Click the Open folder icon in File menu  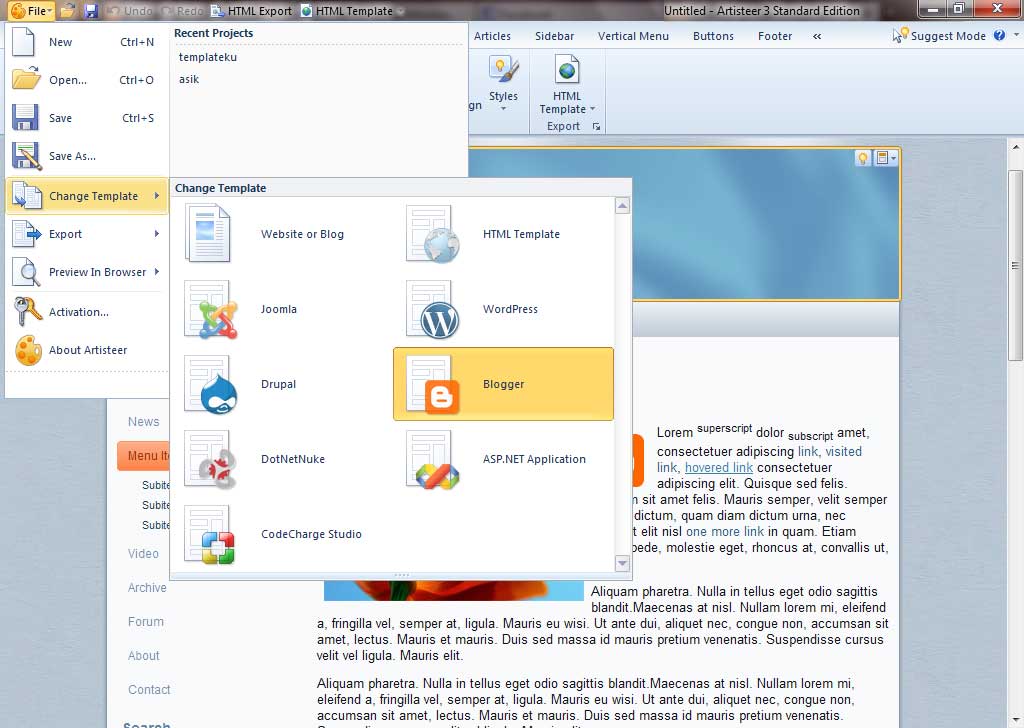pyautogui.click(x=26, y=79)
